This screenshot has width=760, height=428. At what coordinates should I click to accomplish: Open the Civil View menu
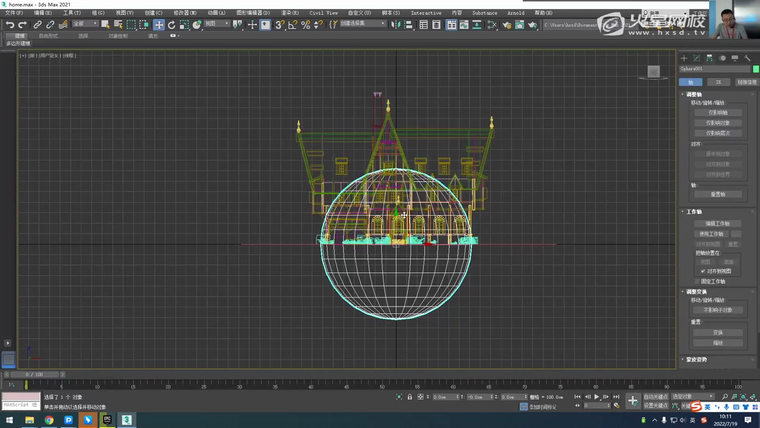(x=323, y=13)
